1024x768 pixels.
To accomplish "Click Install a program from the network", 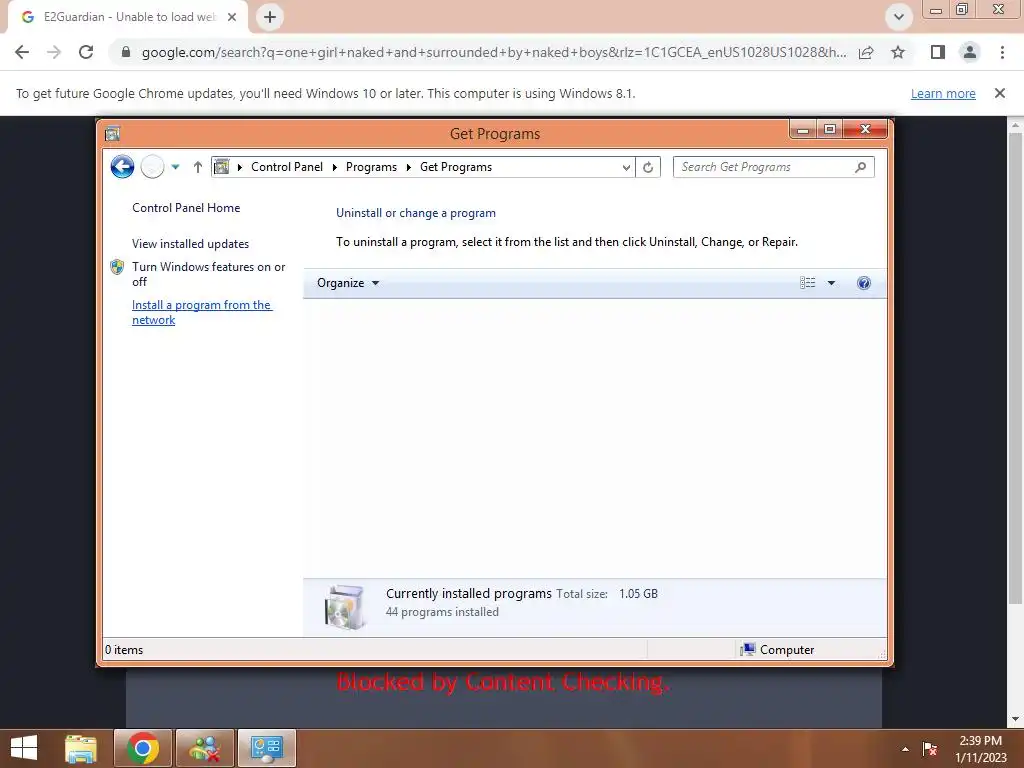I will pos(202,312).
